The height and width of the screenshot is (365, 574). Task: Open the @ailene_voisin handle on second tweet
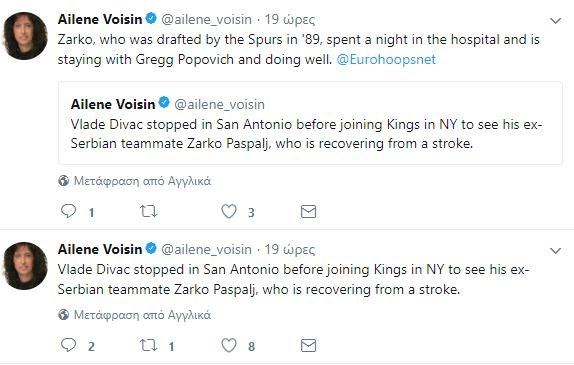206,249
